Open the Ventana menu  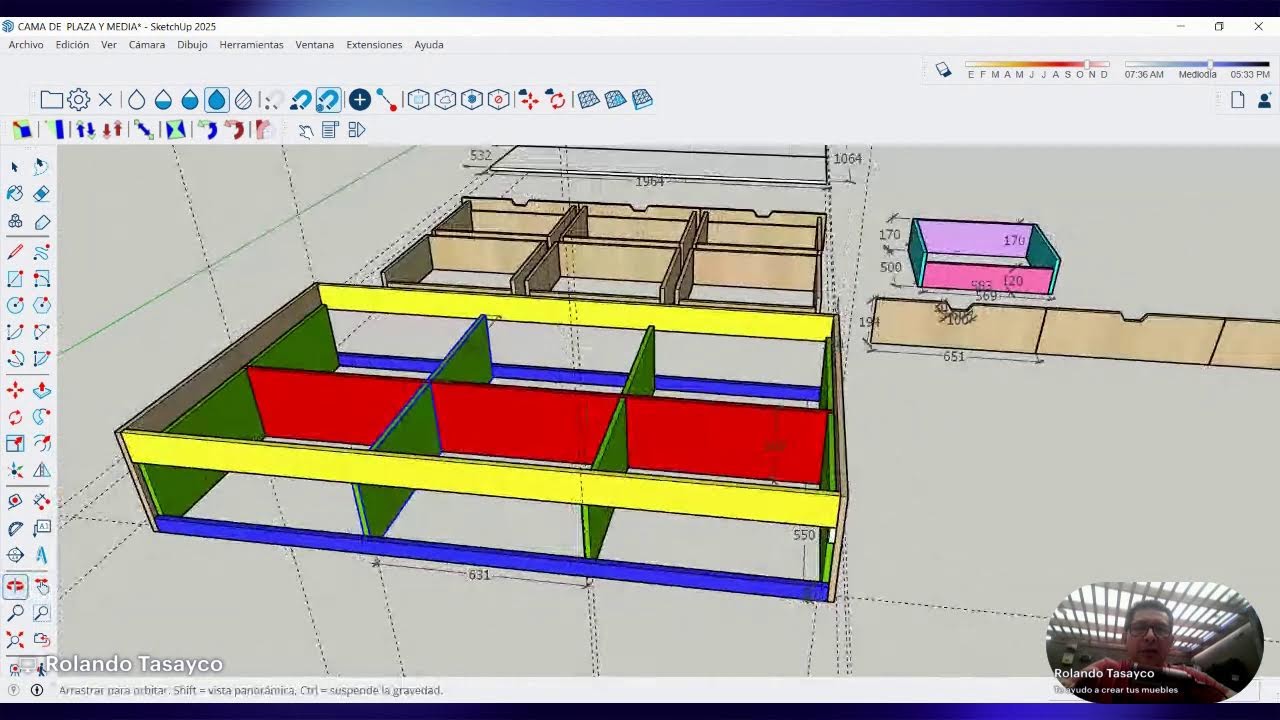(x=315, y=44)
